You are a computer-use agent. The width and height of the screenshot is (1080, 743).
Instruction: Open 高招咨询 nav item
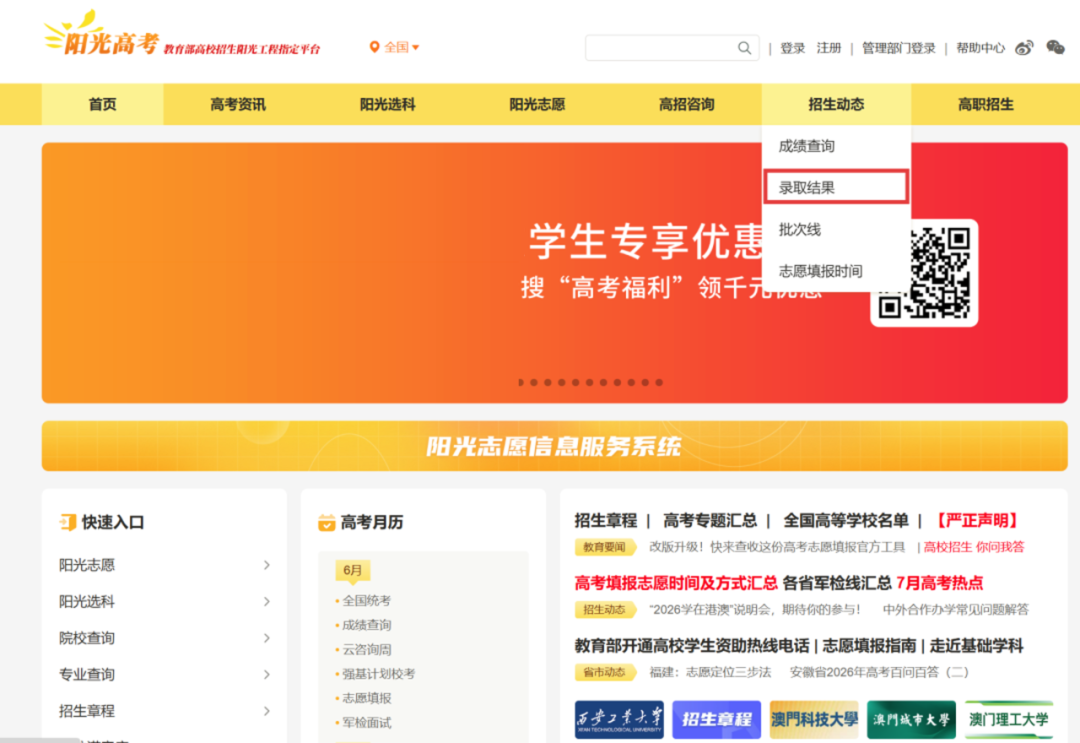pyautogui.click(x=687, y=104)
